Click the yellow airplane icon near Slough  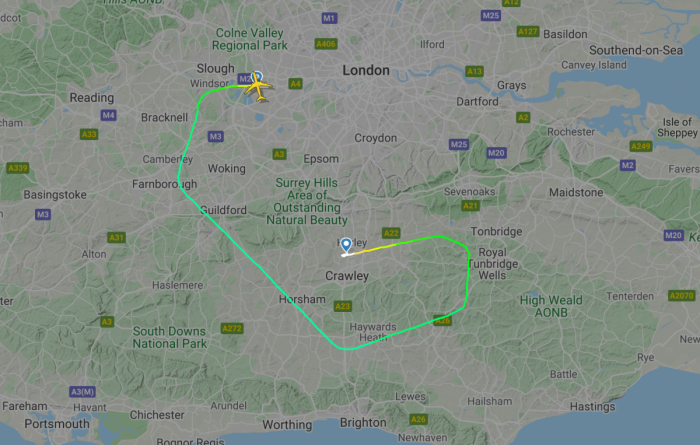[258, 87]
